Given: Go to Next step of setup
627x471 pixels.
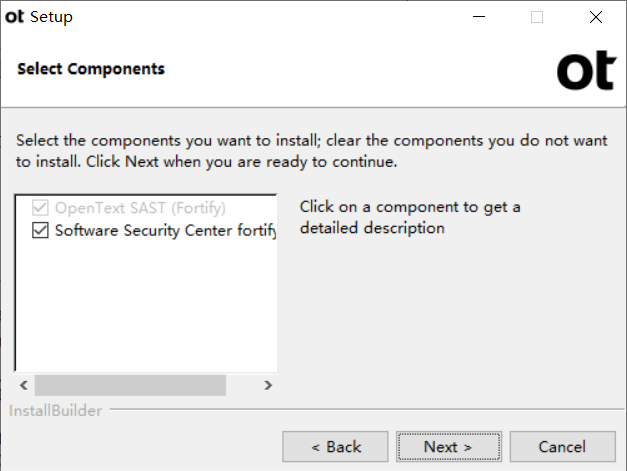Looking at the screenshot, I should (x=449, y=447).
